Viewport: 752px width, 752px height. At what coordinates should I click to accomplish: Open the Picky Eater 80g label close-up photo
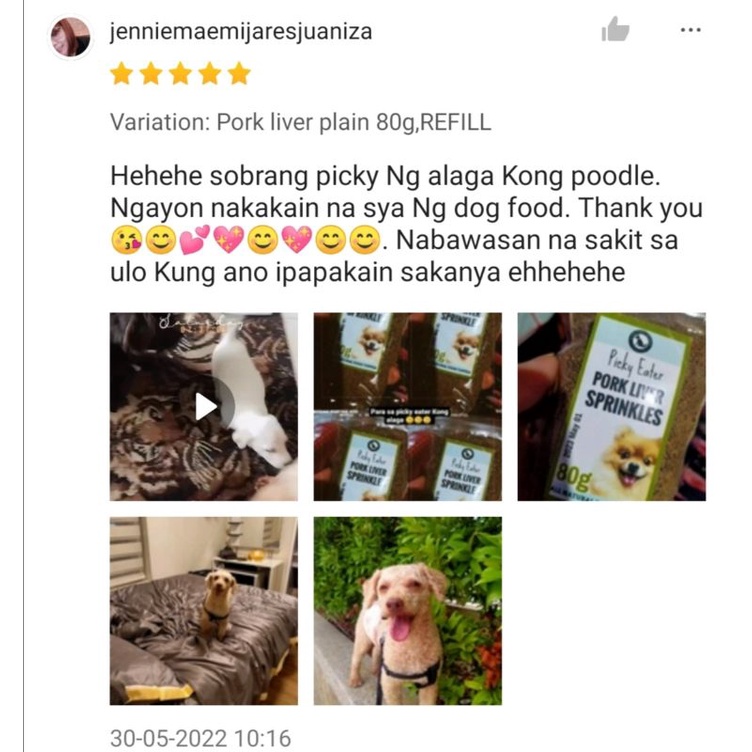611,407
